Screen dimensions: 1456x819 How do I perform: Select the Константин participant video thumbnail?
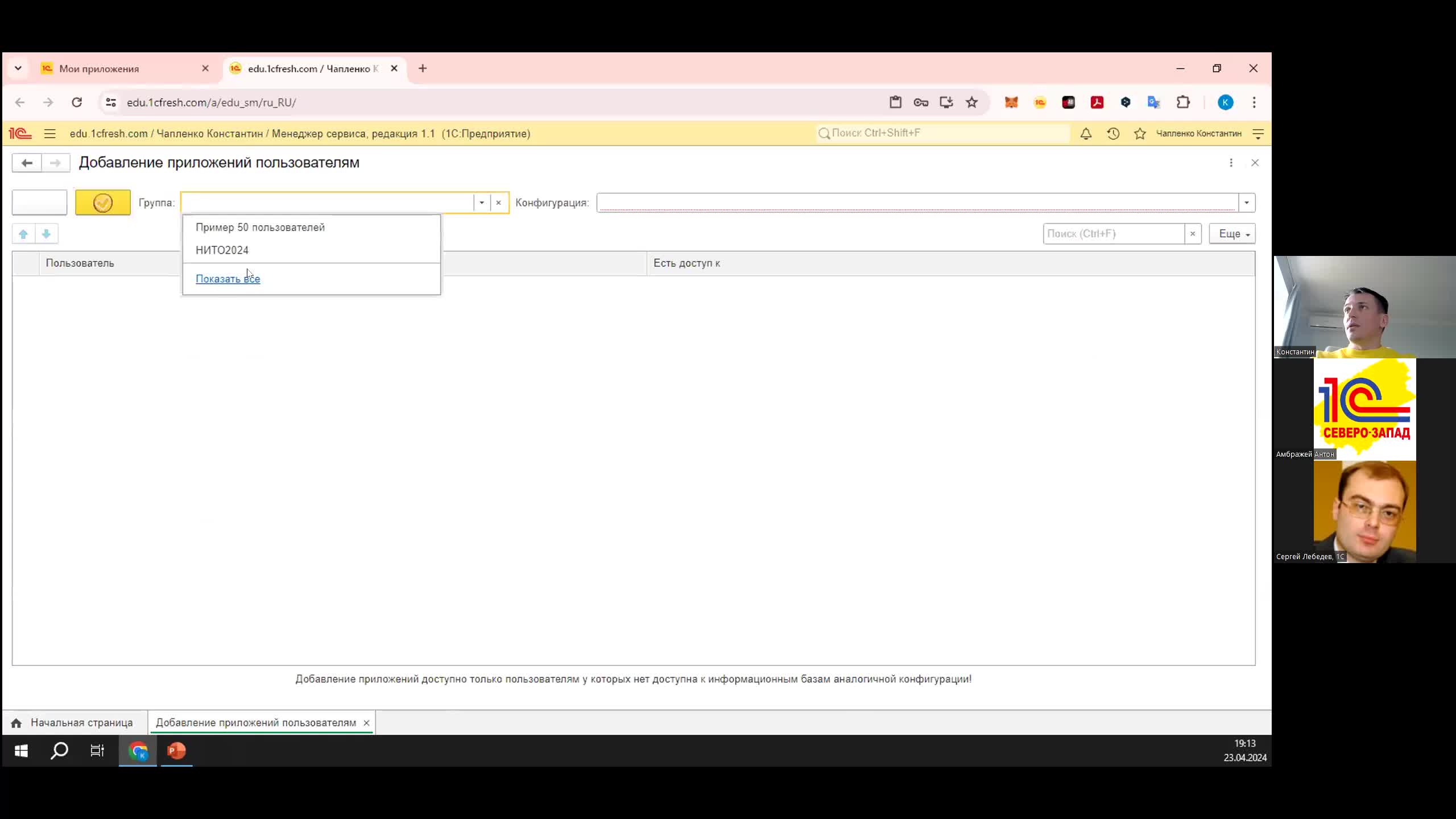pyautogui.click(x=1364, y=307)
